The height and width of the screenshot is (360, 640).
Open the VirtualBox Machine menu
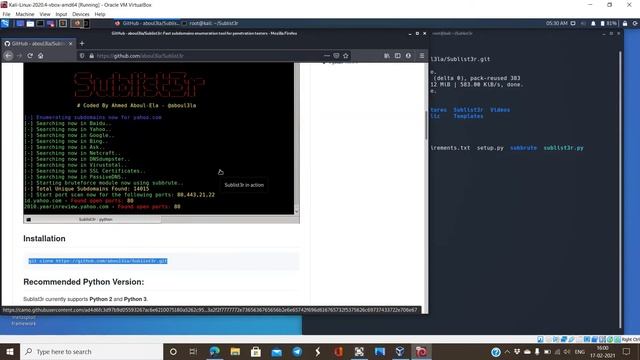(24, 14)
